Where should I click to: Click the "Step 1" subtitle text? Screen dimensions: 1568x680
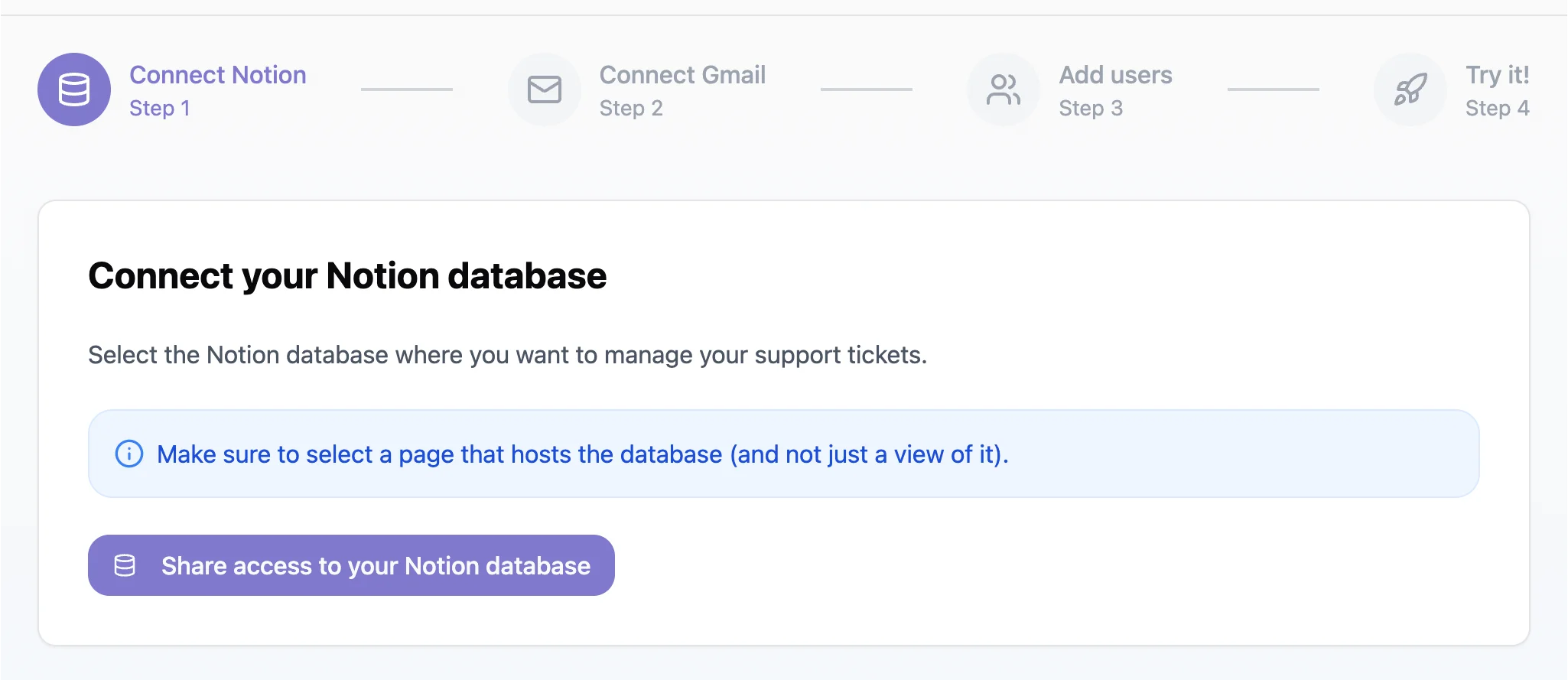(x=159, y=109)
